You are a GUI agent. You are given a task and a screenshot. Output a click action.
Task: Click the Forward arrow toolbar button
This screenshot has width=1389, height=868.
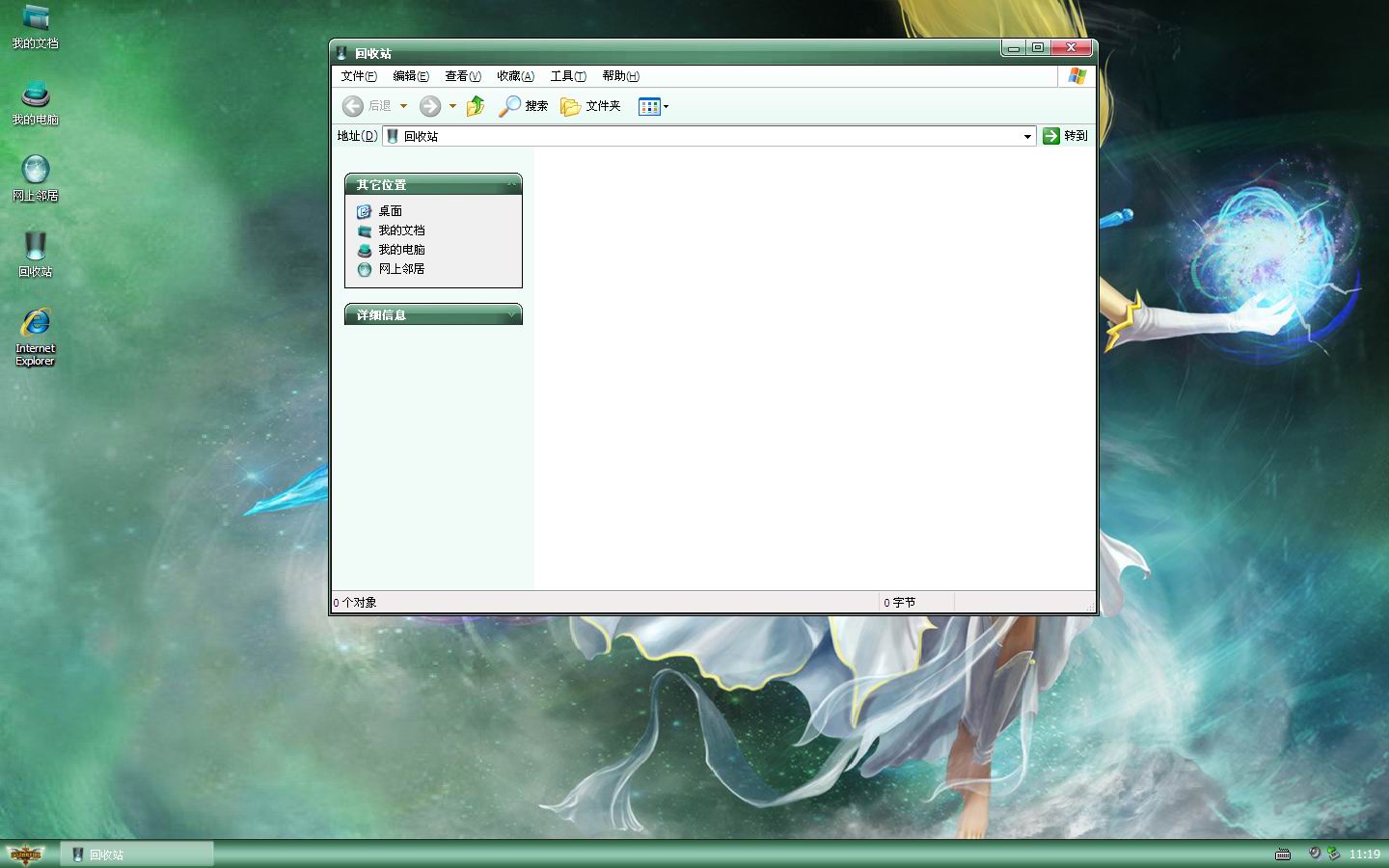(x=430, y=106)
